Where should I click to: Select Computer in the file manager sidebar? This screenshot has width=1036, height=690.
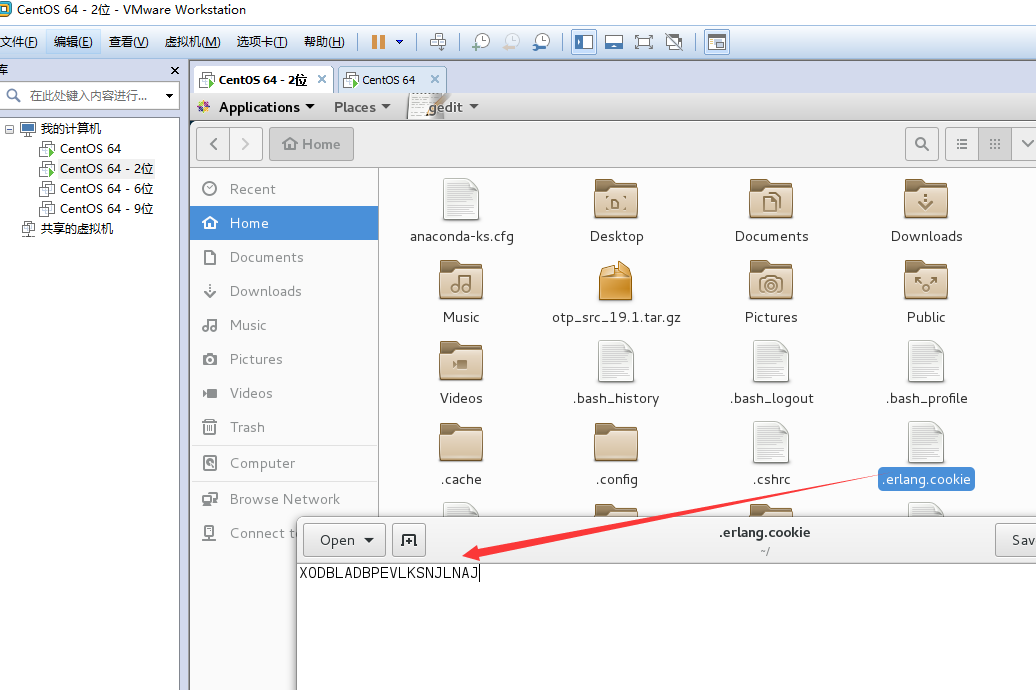pos(284,463)
